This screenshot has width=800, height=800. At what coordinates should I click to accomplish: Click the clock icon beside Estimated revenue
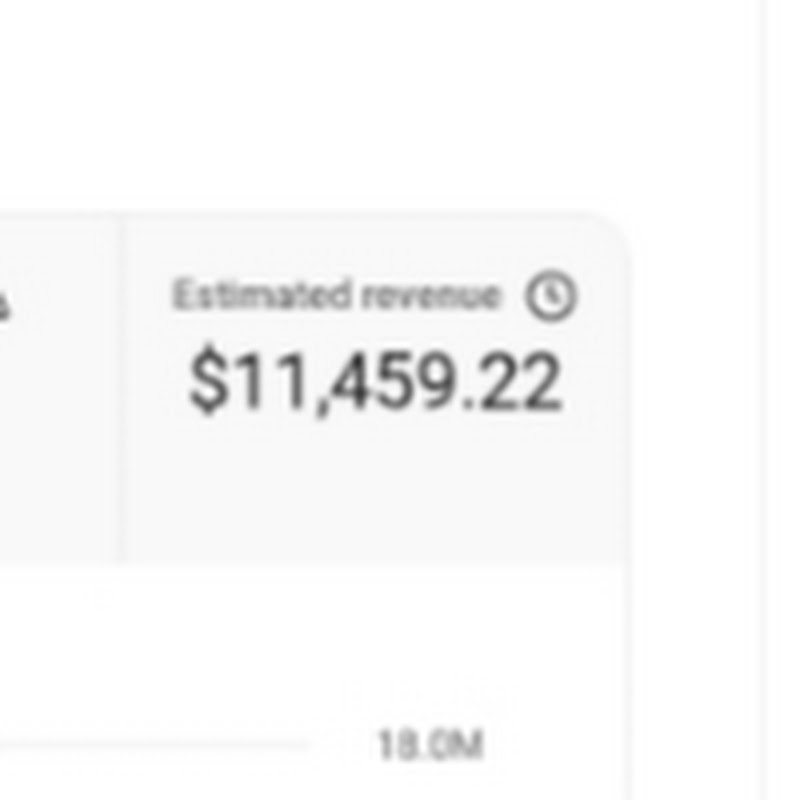[x=551, y=295]
